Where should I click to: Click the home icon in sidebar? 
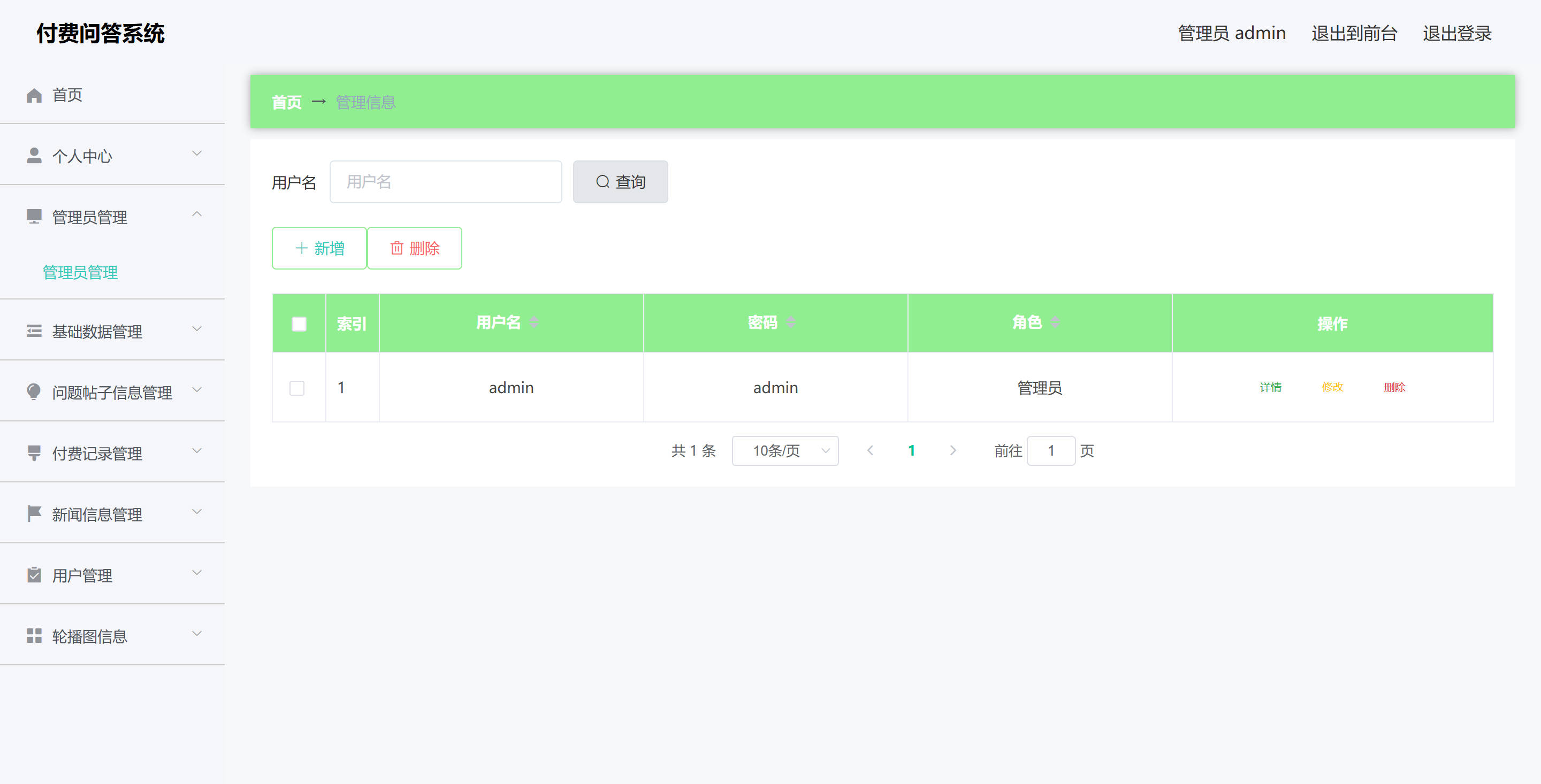pos(34,95)
